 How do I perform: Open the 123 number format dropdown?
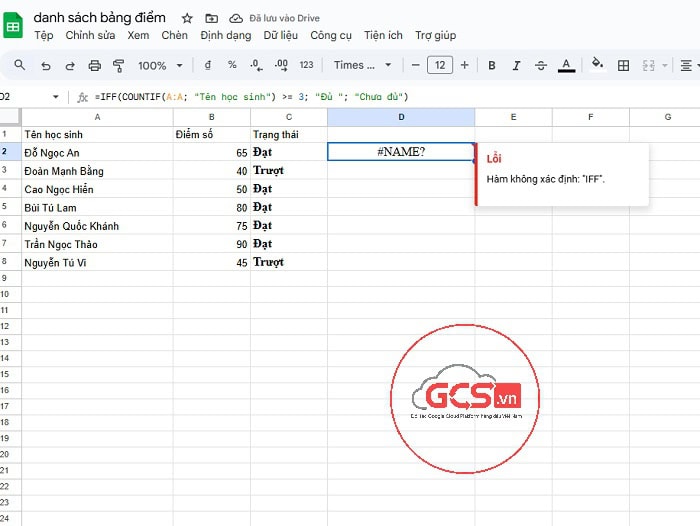[306, 66]
